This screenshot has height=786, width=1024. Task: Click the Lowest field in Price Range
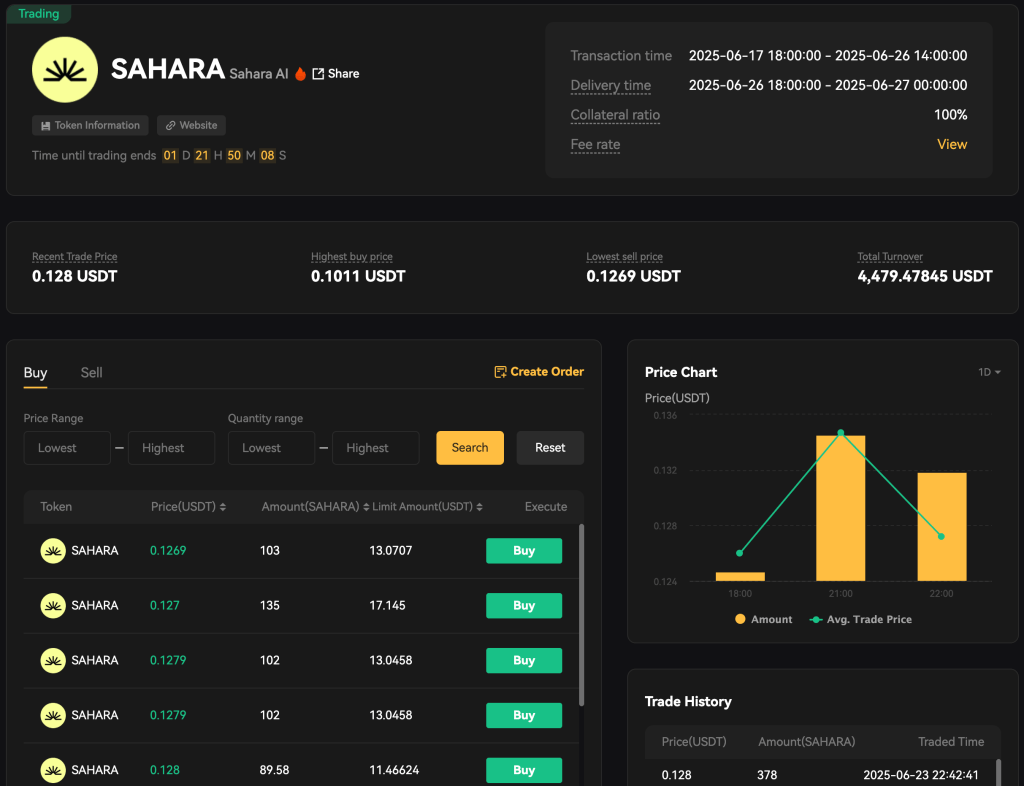[x=67, y=447]
